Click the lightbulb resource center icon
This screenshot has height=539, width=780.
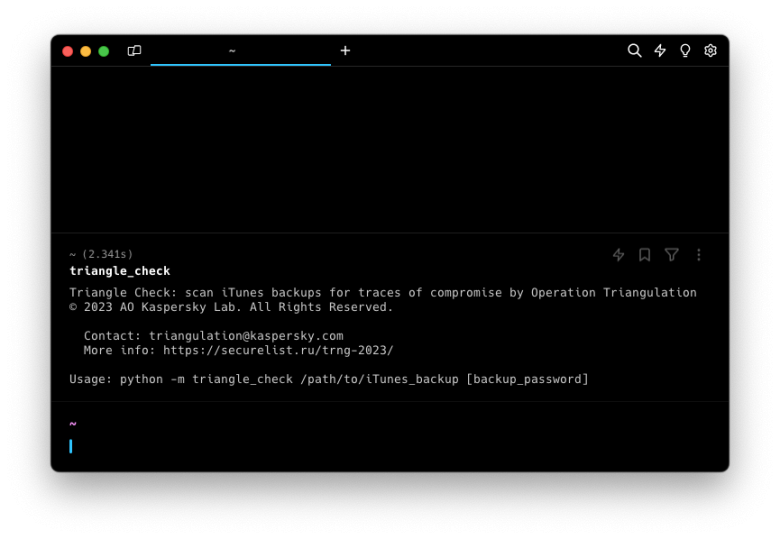point(685,51)
